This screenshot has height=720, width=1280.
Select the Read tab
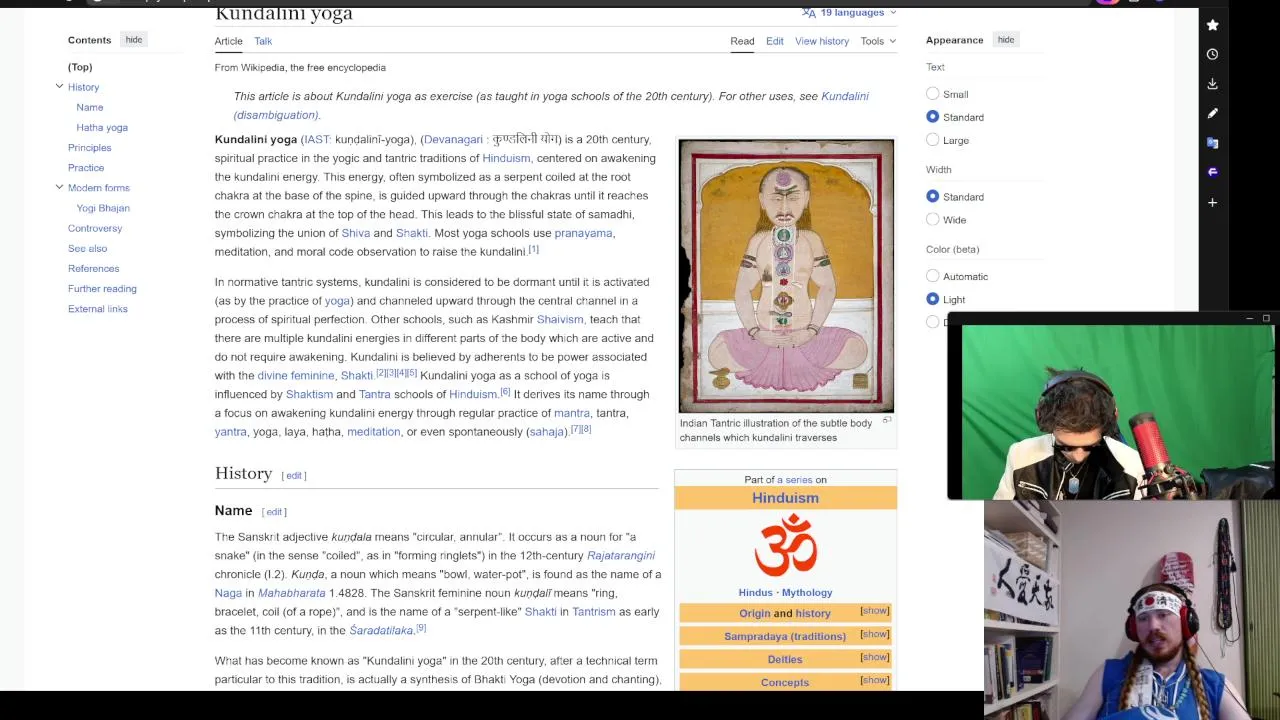point(742,41)
